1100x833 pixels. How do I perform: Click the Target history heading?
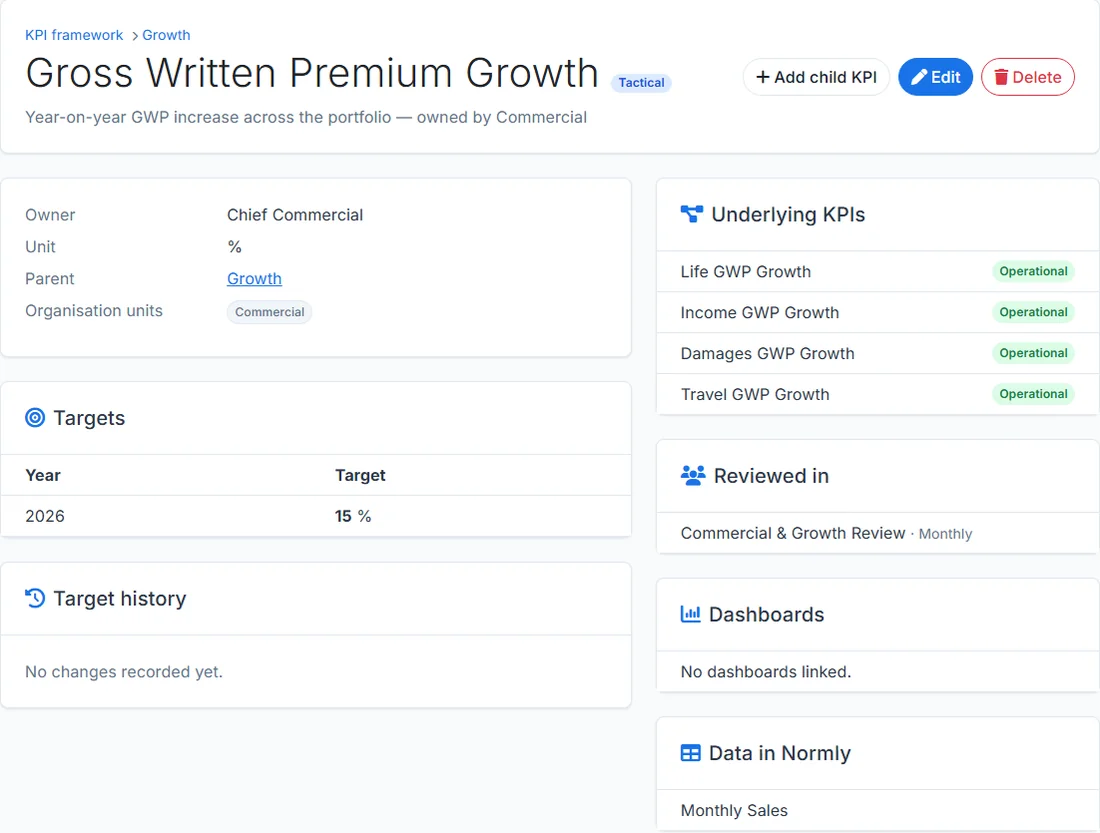(119, 599)
